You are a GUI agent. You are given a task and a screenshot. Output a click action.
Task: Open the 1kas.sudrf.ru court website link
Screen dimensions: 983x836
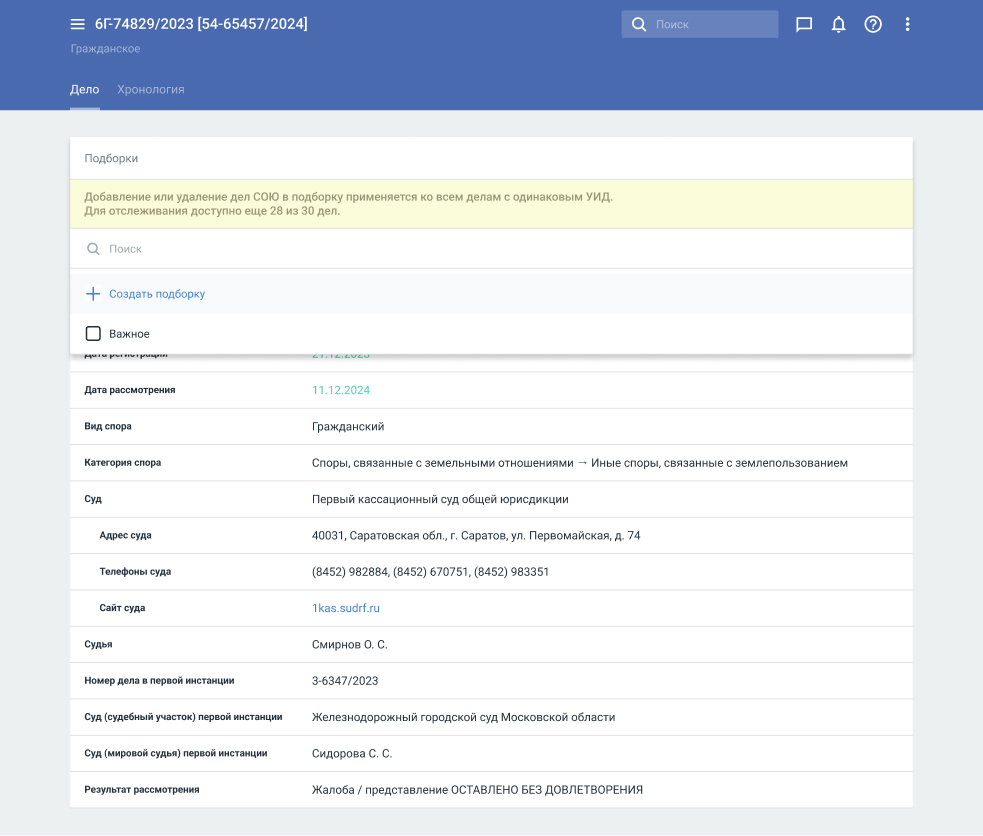pos(346,608)
